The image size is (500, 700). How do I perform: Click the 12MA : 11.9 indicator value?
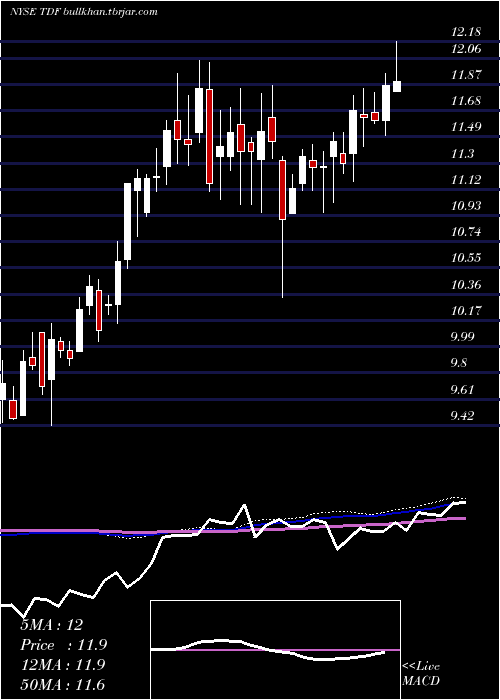(x=62, y=664)
